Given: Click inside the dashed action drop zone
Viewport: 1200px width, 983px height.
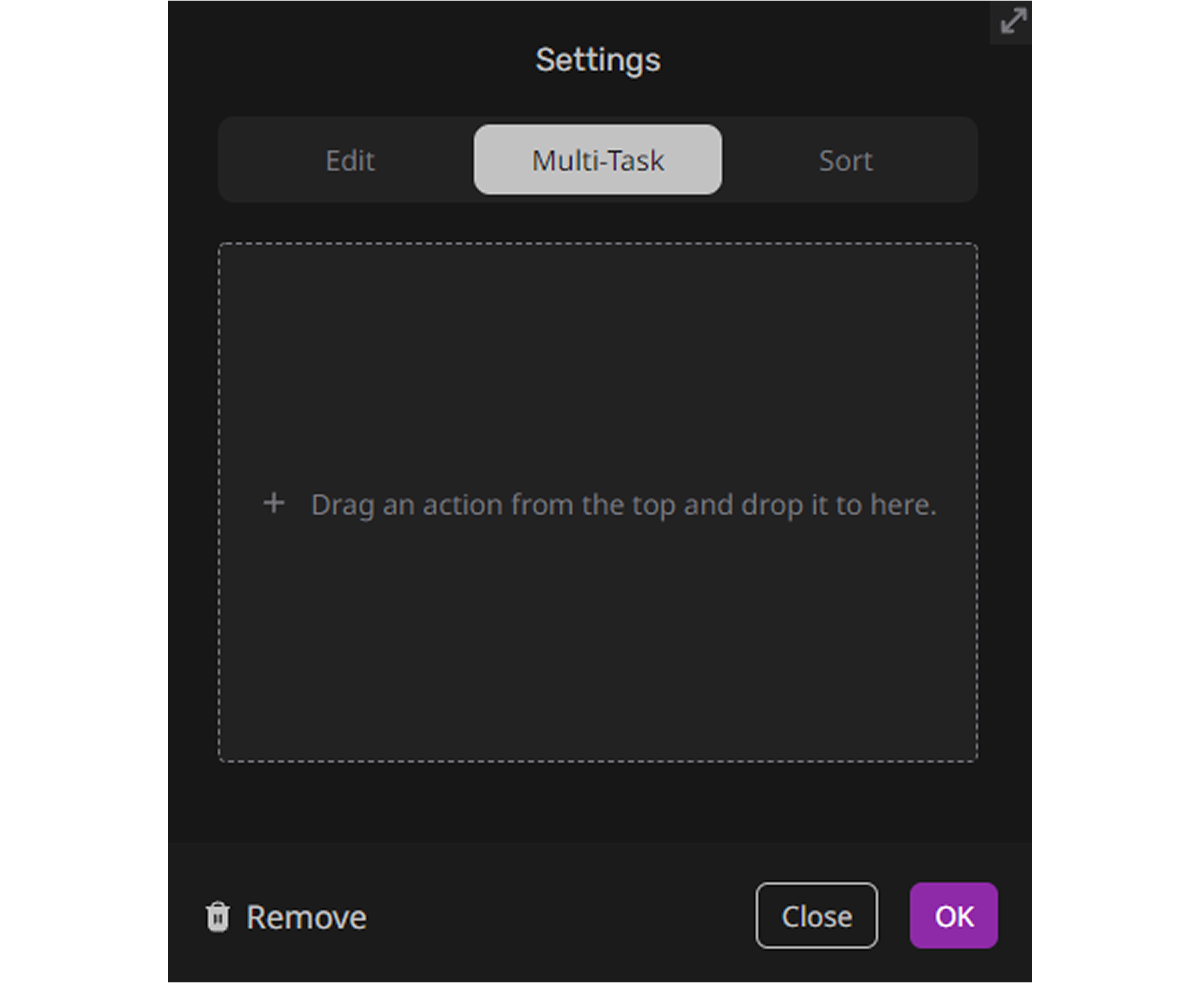Looking at the screenshot, I should (598, 502).
